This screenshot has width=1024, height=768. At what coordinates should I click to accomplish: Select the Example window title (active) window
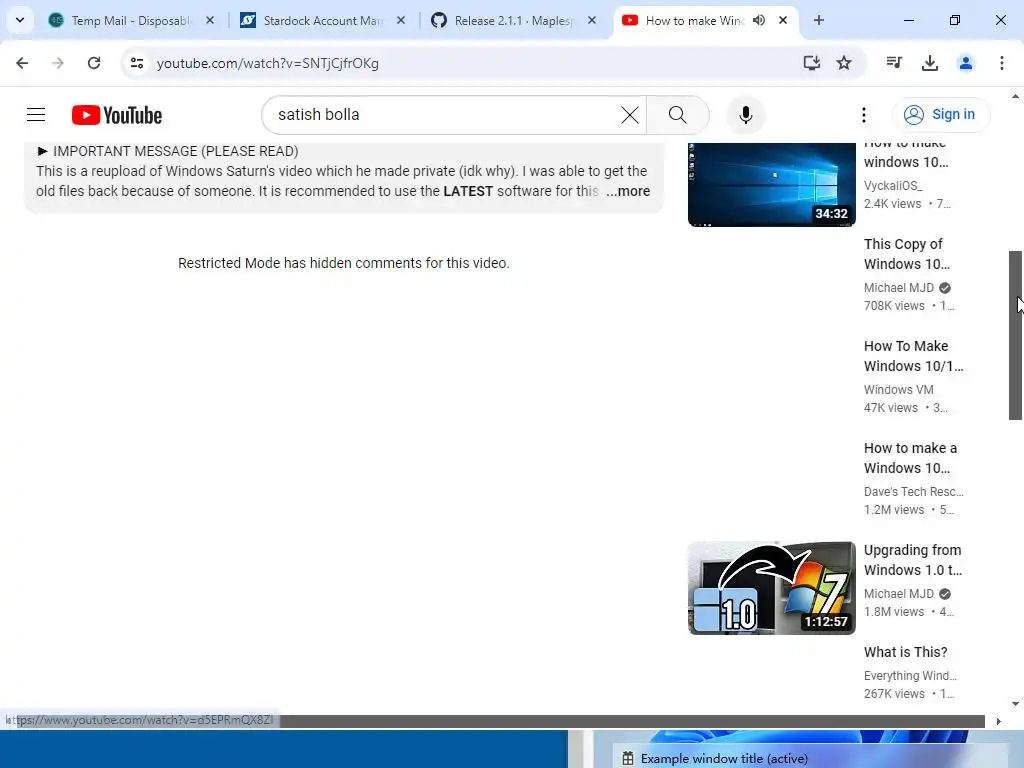pos(724,758)
